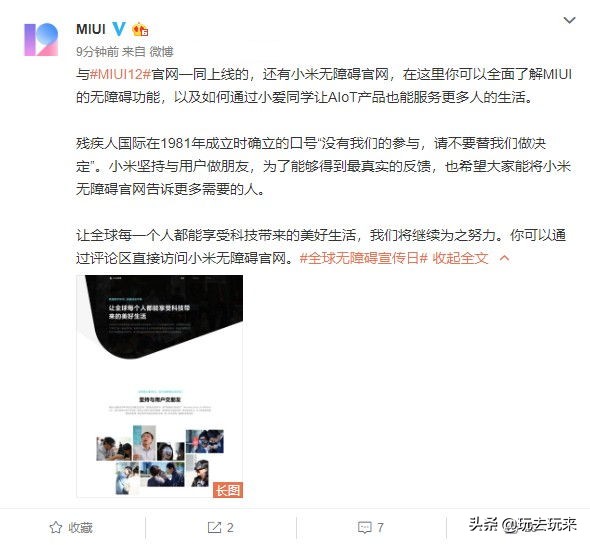Open the attached long image thumbnail

tap(160, 386)
